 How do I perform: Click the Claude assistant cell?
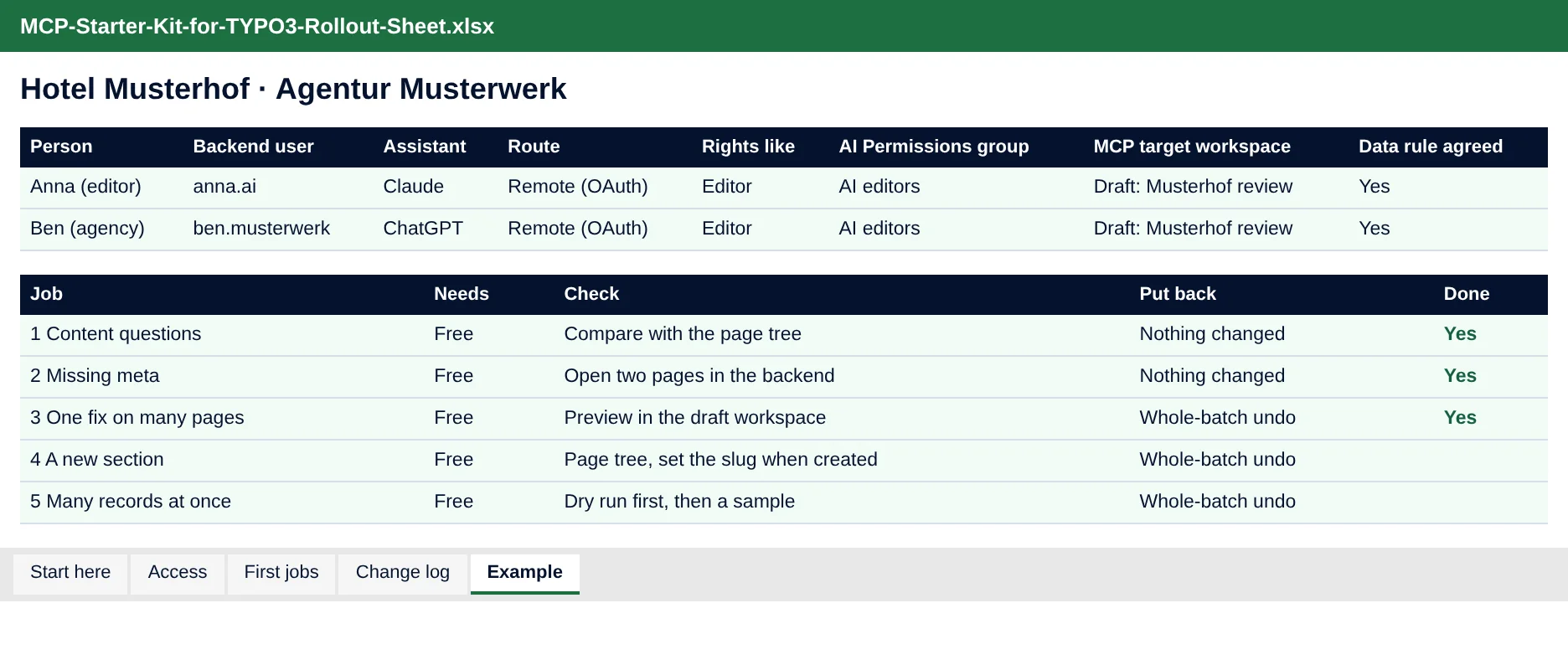click(414, 187)
